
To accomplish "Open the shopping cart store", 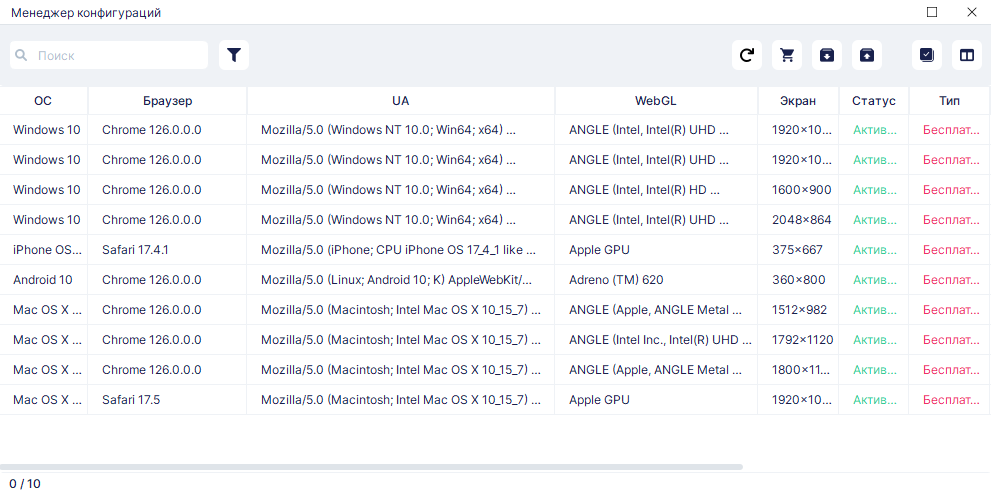I will click(x=787, y=55).
